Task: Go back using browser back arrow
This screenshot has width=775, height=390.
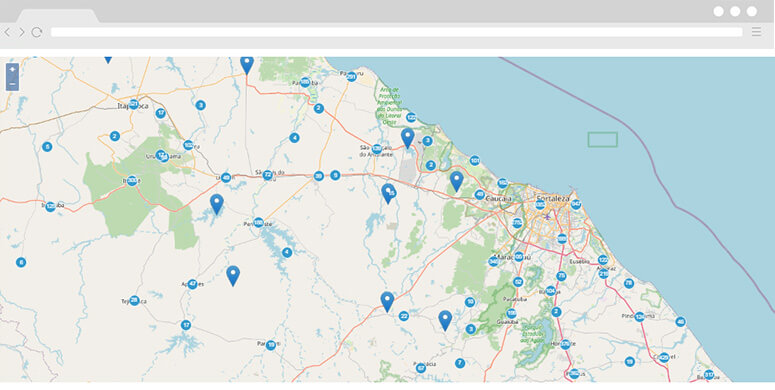Action: (7, 33)
